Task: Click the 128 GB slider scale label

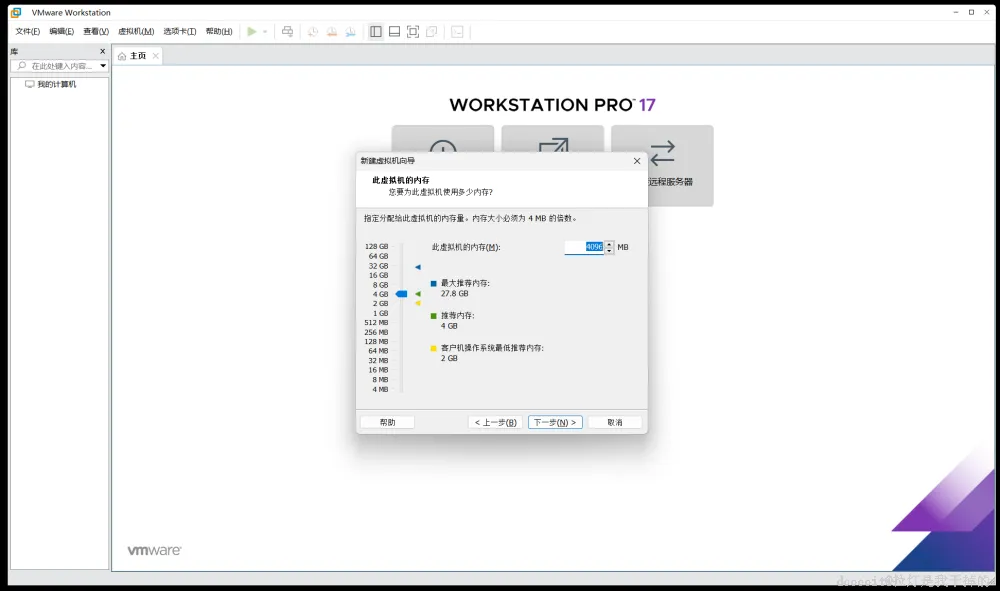Action: (x=376, y=246)
